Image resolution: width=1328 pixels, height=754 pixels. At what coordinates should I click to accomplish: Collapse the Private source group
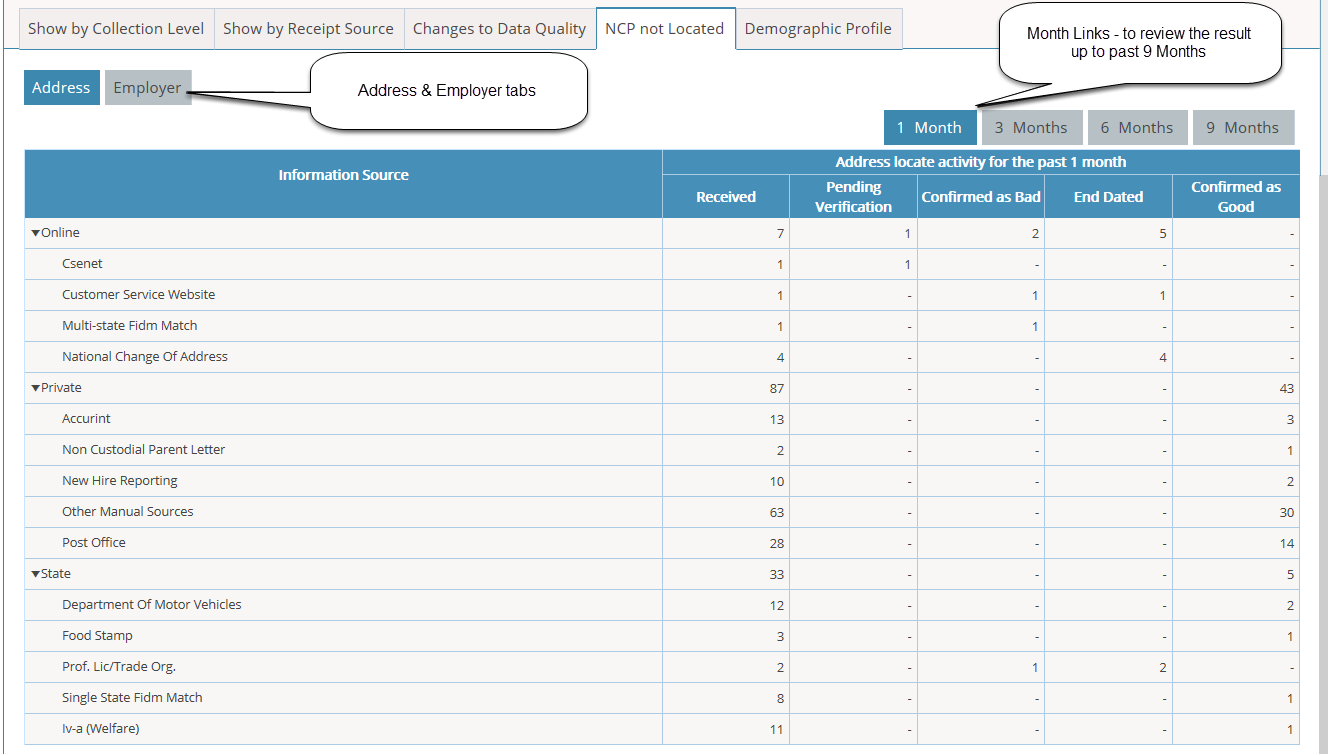[36, 388]
